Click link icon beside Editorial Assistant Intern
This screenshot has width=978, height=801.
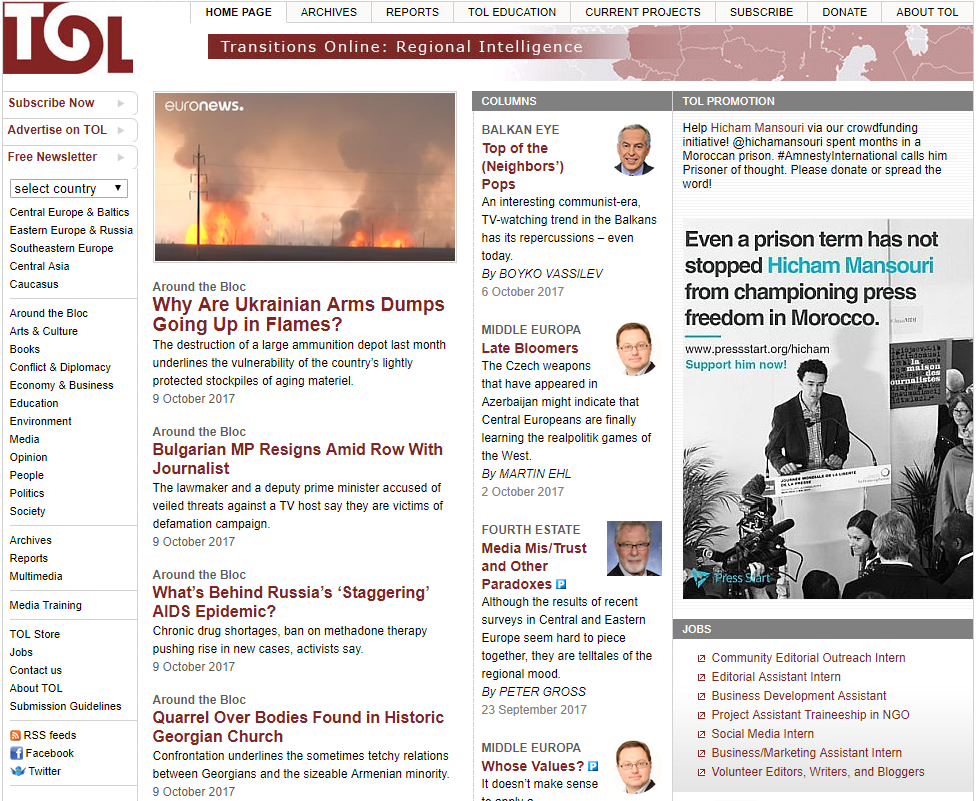tap(701, 677)
